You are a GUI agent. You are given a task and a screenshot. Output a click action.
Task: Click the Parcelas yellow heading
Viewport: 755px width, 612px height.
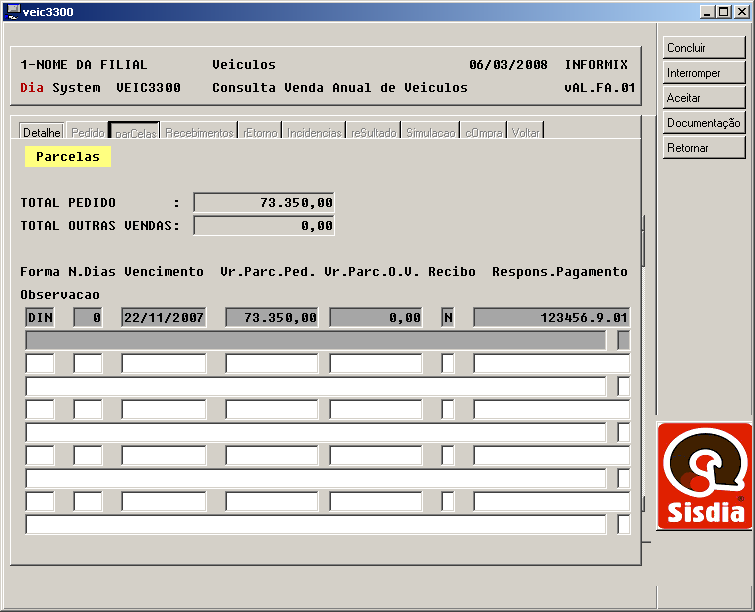tap(68, 156)
